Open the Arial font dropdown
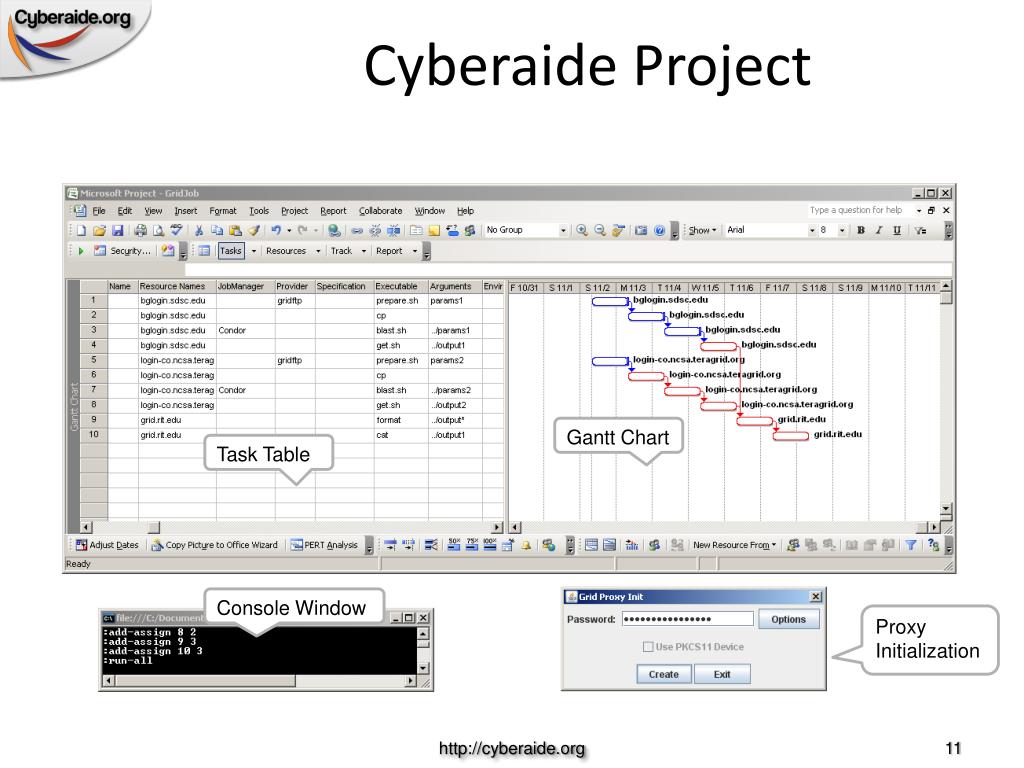 click(812, 231)
